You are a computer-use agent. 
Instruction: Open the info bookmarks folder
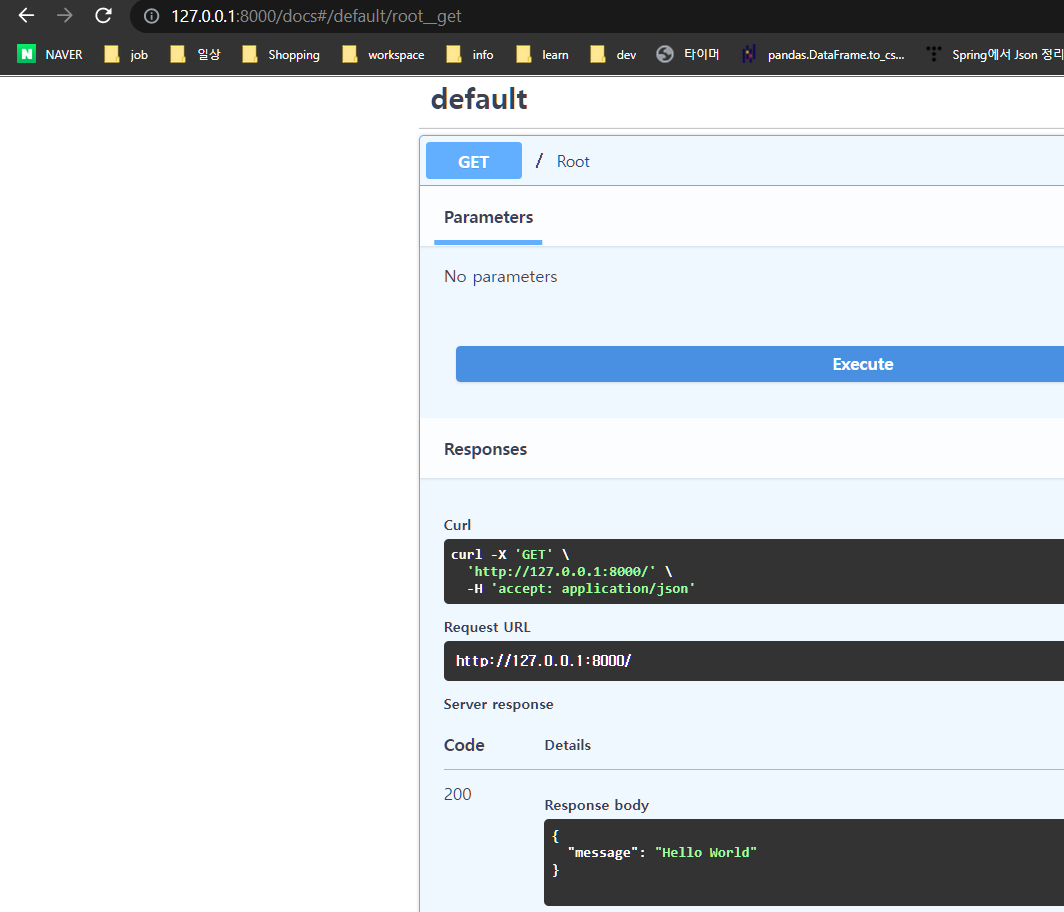[470, 54]
